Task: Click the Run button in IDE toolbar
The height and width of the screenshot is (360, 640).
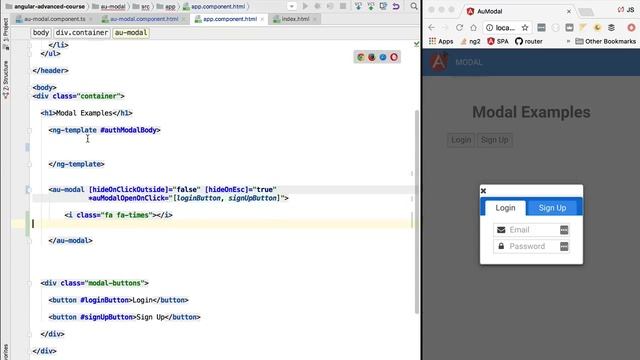Action: 305,6
